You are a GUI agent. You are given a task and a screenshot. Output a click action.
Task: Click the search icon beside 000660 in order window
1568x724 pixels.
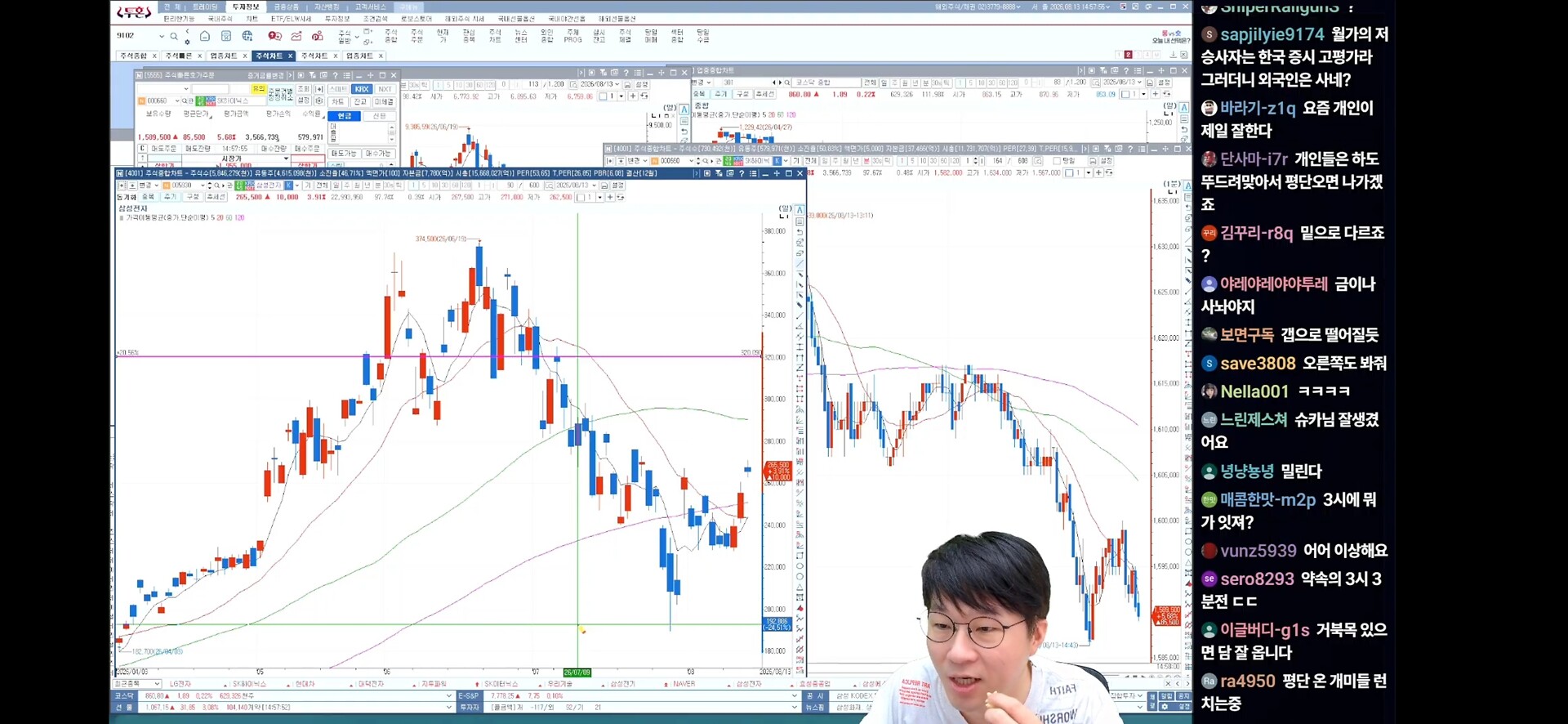tap(185, 101)
